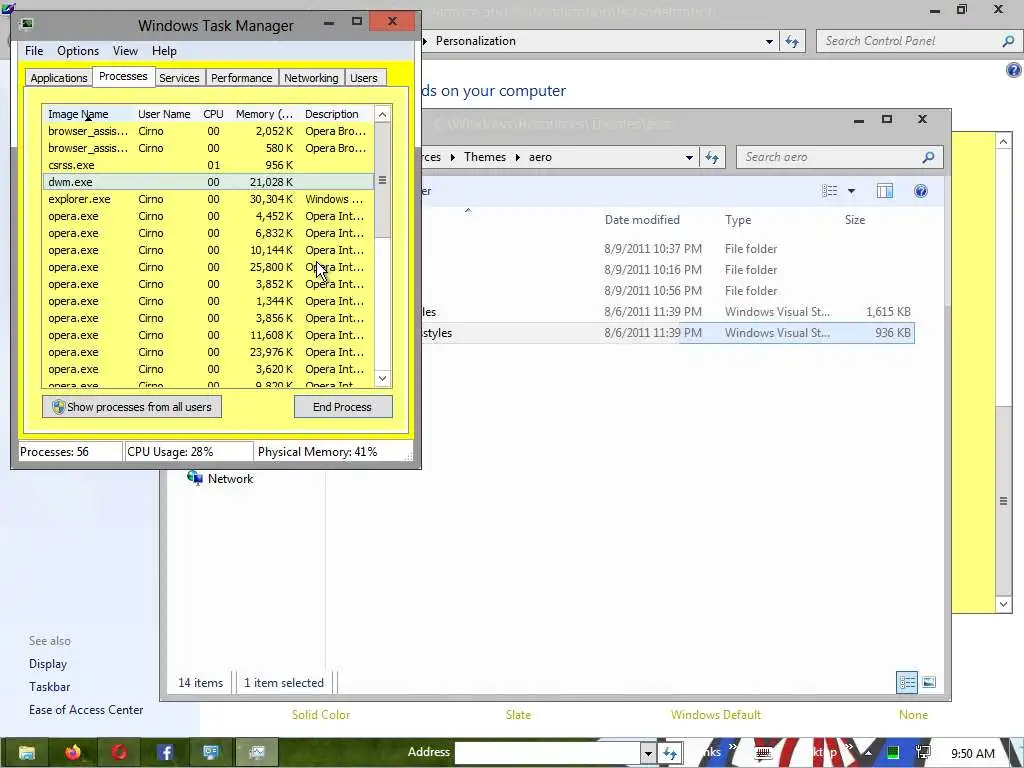1024x768 pixels.
Task: Open the taskbar Address dropdown arrow
Action: tap(647, 753)
